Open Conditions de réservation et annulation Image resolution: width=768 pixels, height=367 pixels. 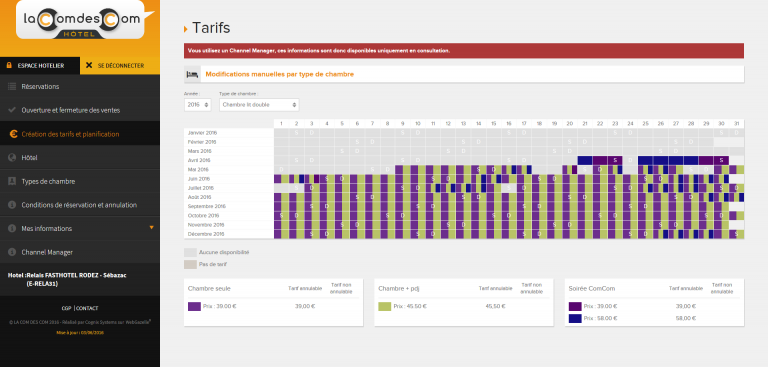[x=79, y=205]
